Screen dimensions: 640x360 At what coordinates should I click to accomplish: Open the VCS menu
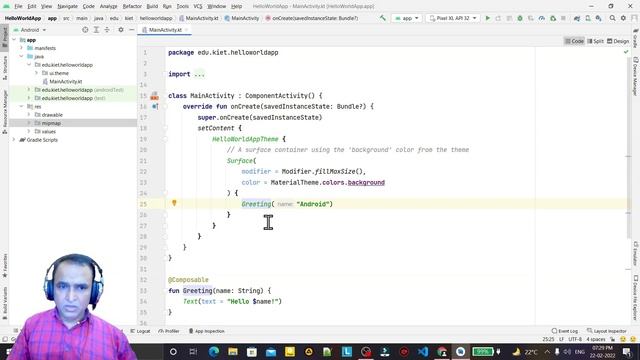coord(198,6)
